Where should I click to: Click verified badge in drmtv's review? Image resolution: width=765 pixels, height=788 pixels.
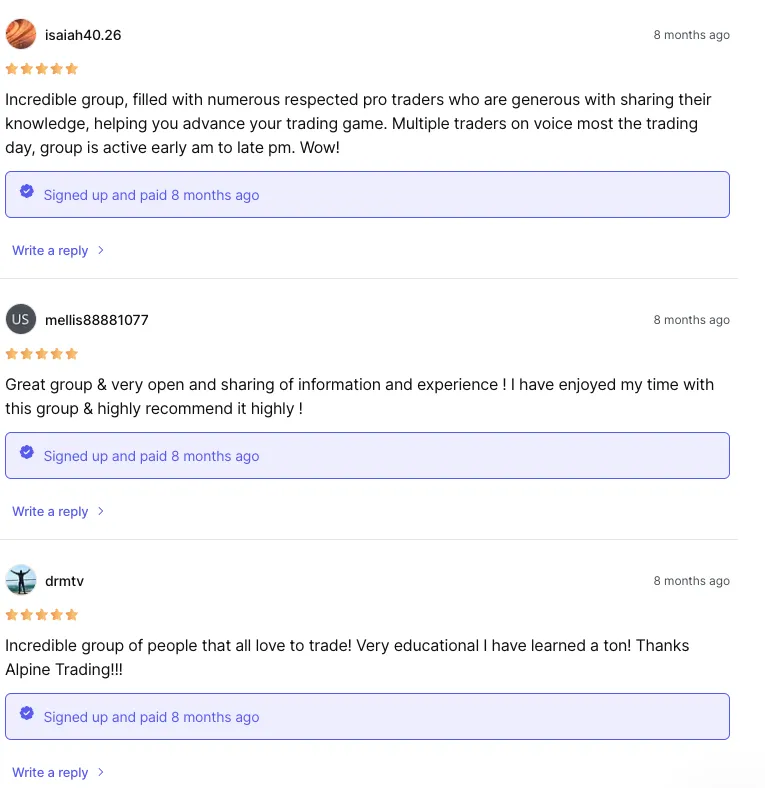27,713
